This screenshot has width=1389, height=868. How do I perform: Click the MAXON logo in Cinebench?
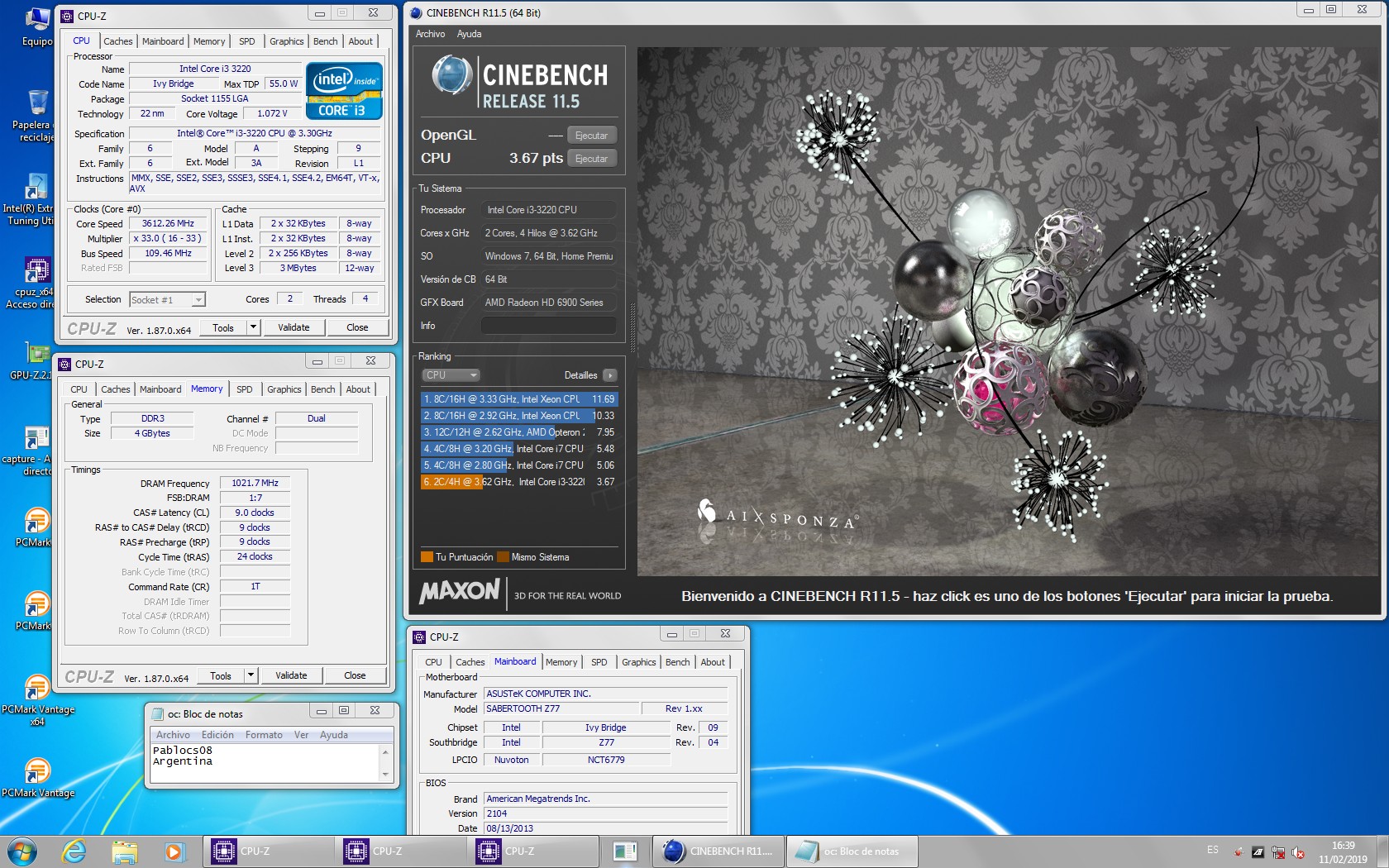(x=460, y=592)
